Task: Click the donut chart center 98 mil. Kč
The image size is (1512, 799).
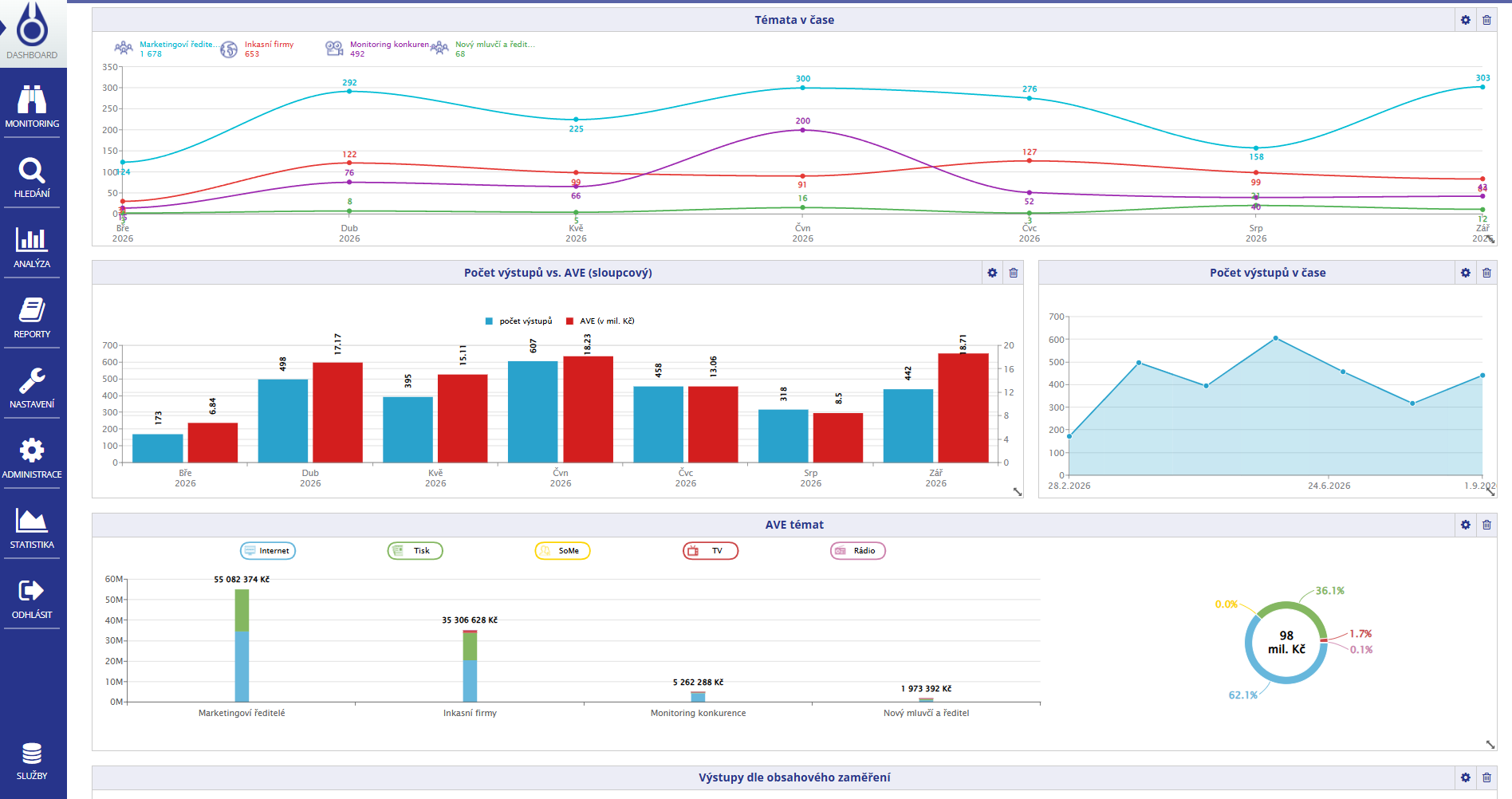Action: 1286,643
